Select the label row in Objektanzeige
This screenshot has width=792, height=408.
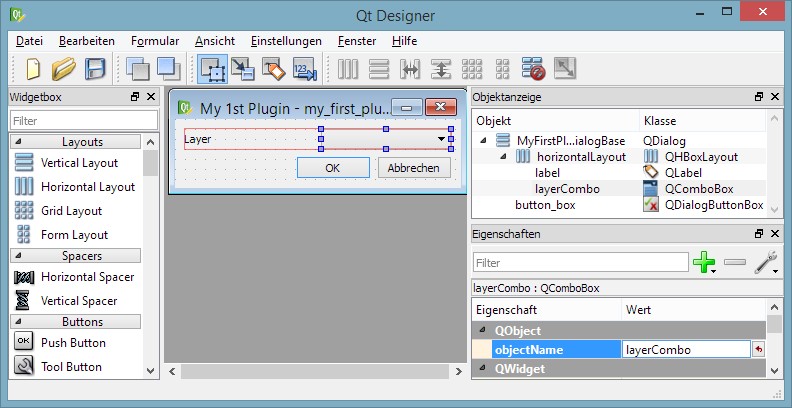coord(619,173)
